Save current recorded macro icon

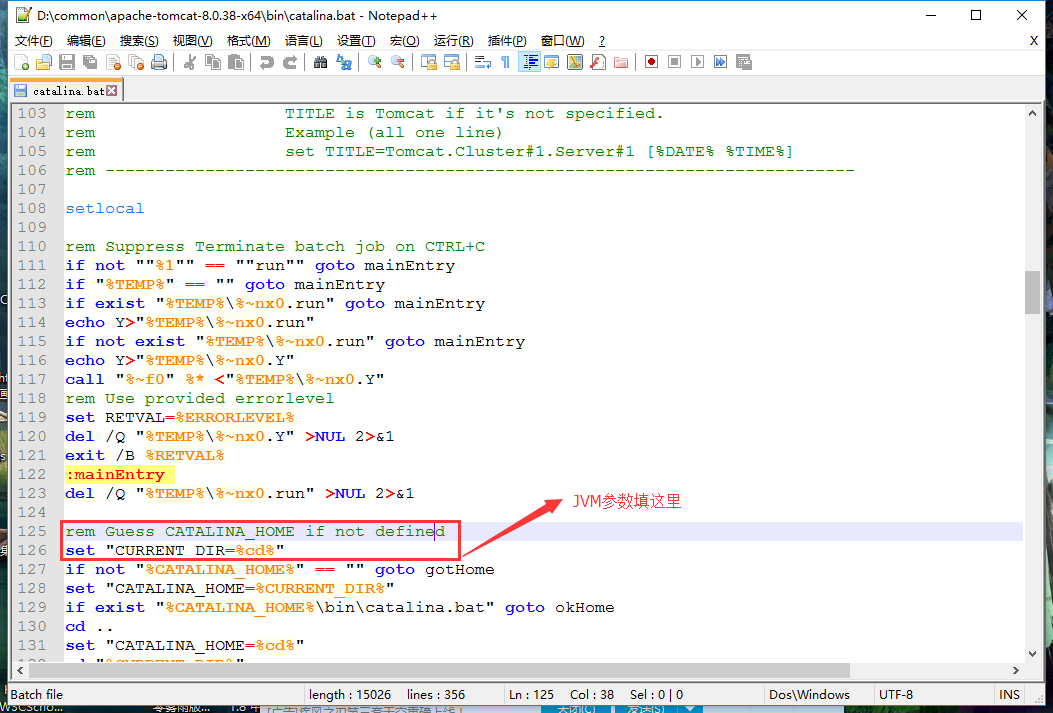coord(743,62)
